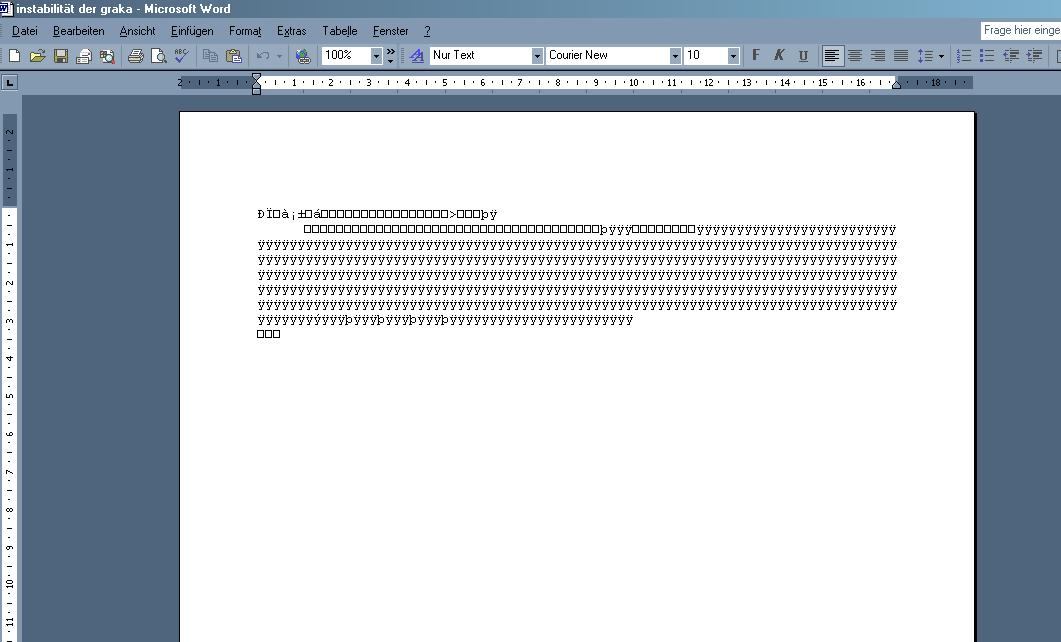Open the Courier New font dropdown

[x=675, y=55]
